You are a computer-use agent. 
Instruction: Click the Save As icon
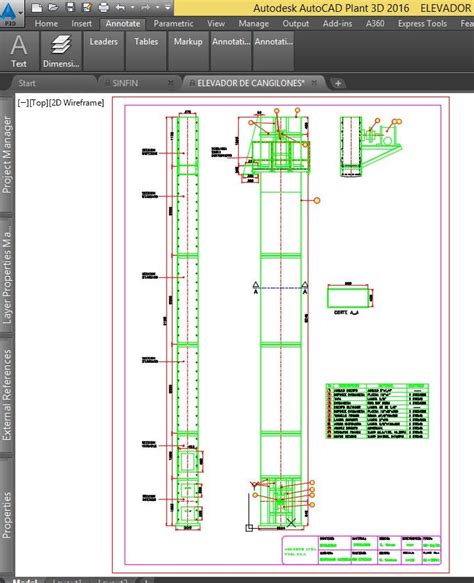tap(87, 7)
